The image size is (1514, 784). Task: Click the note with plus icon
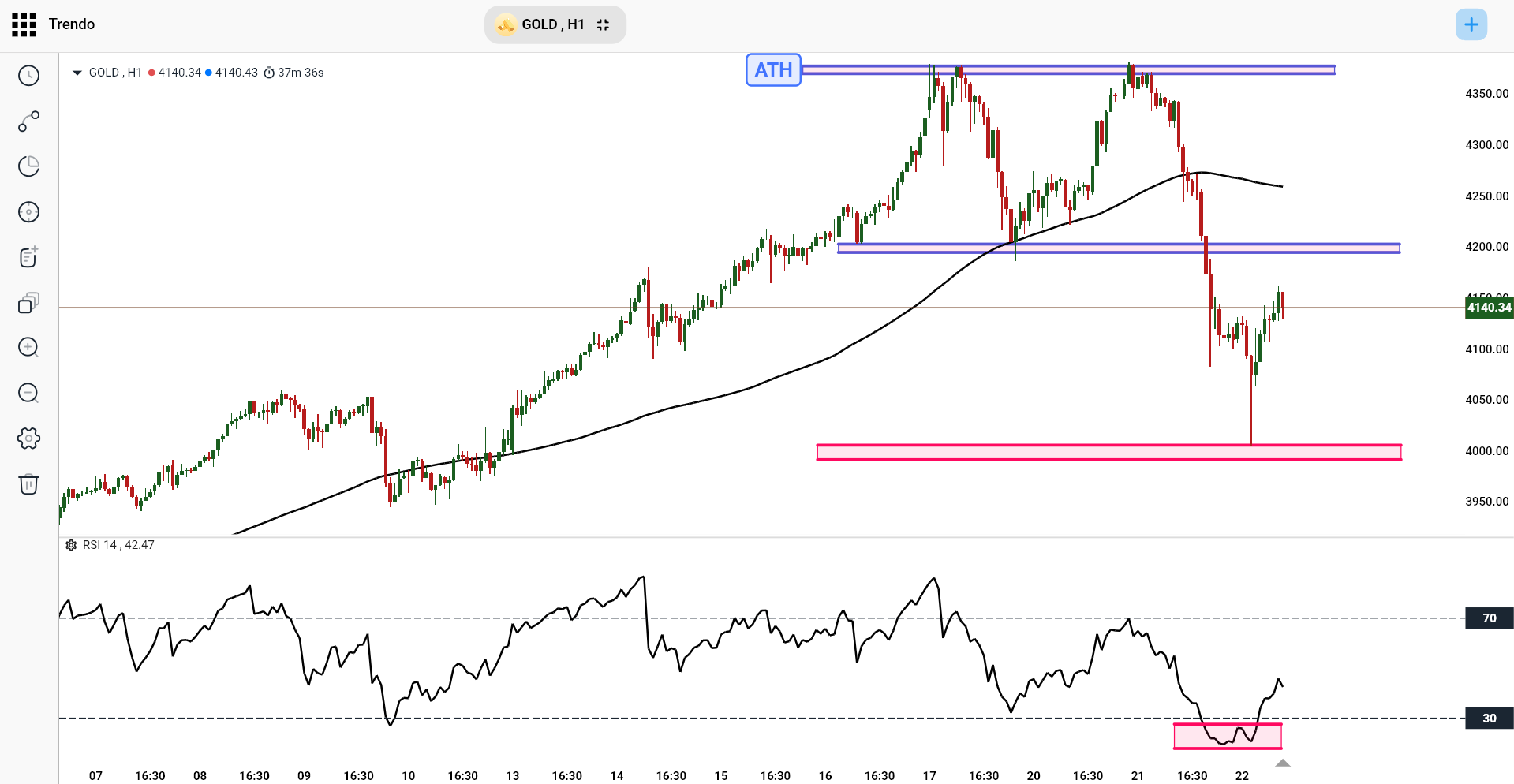tap(28, 257)
